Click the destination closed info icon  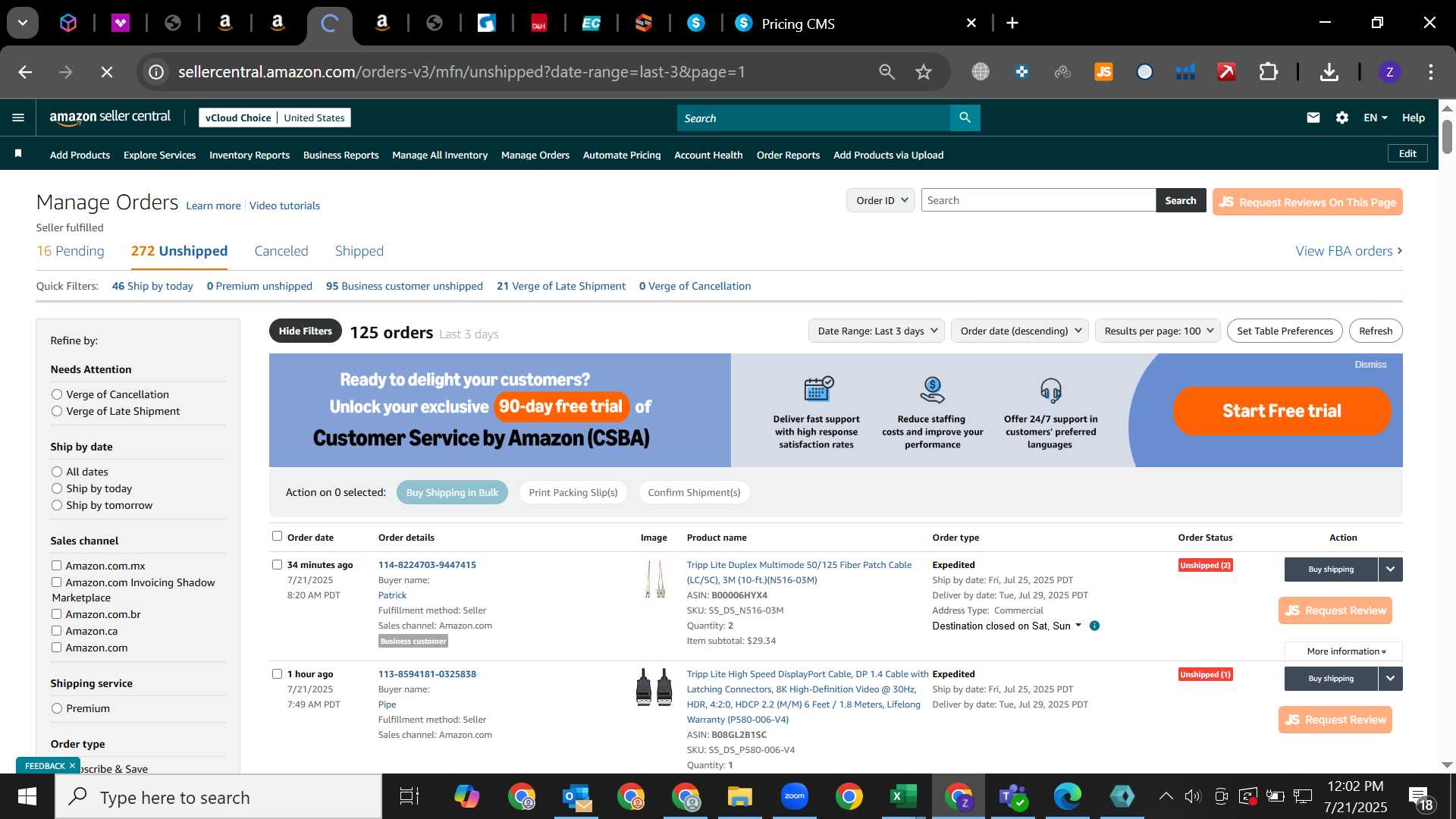pos(1094,626)
